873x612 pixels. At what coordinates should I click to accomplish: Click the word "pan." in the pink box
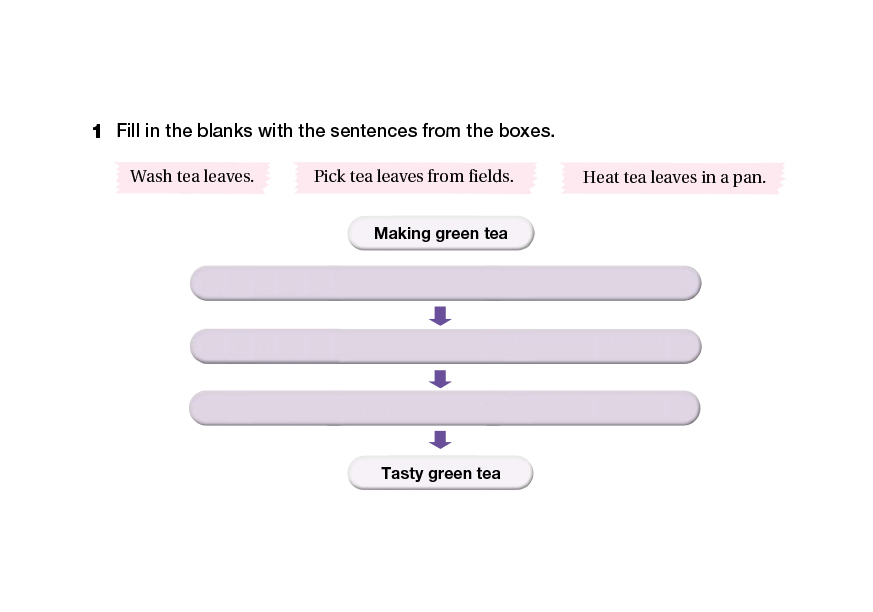[748, 178]
